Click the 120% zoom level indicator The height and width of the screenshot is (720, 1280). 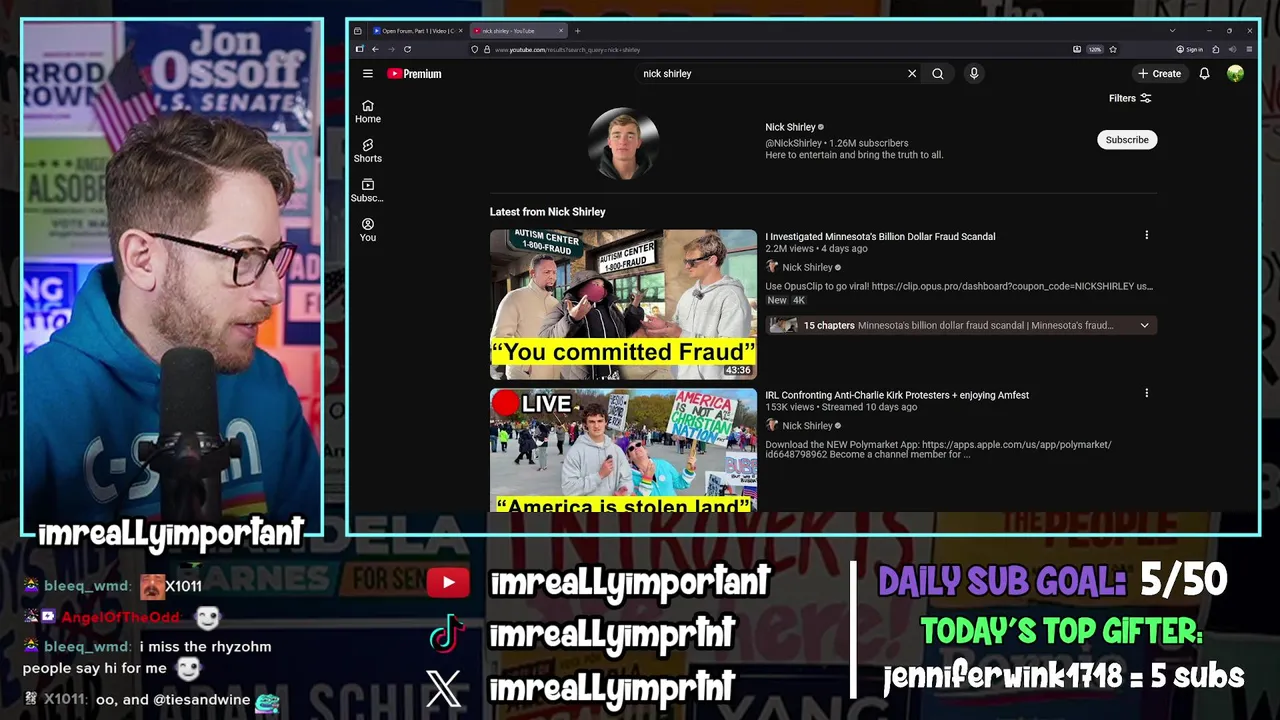point(1095,49)
